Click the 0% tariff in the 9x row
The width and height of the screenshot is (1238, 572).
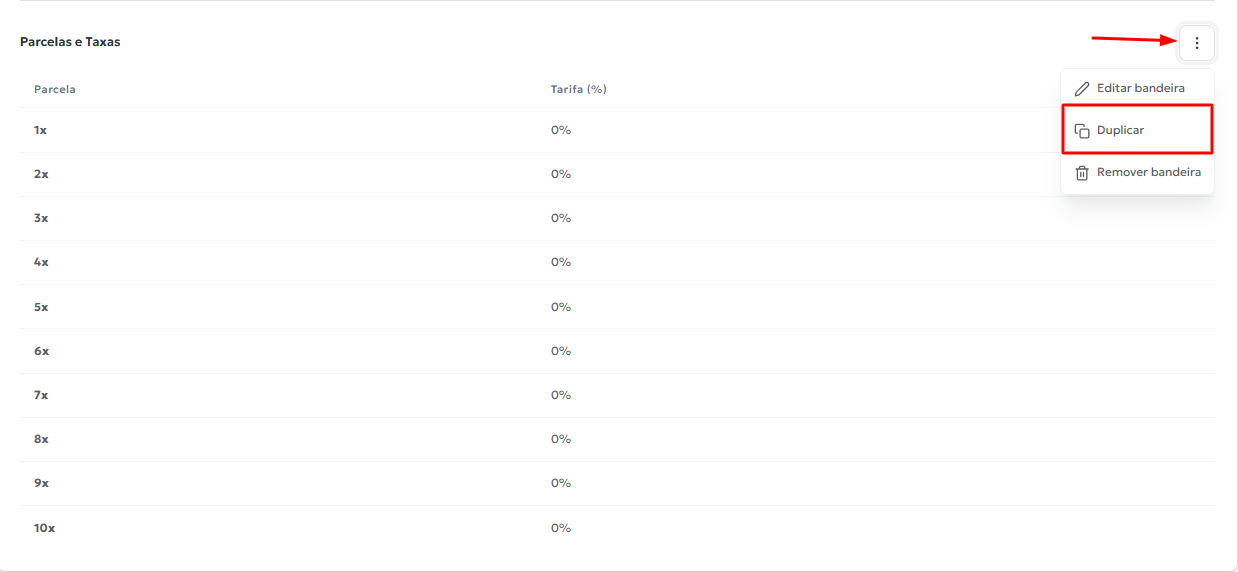[561, 483]
